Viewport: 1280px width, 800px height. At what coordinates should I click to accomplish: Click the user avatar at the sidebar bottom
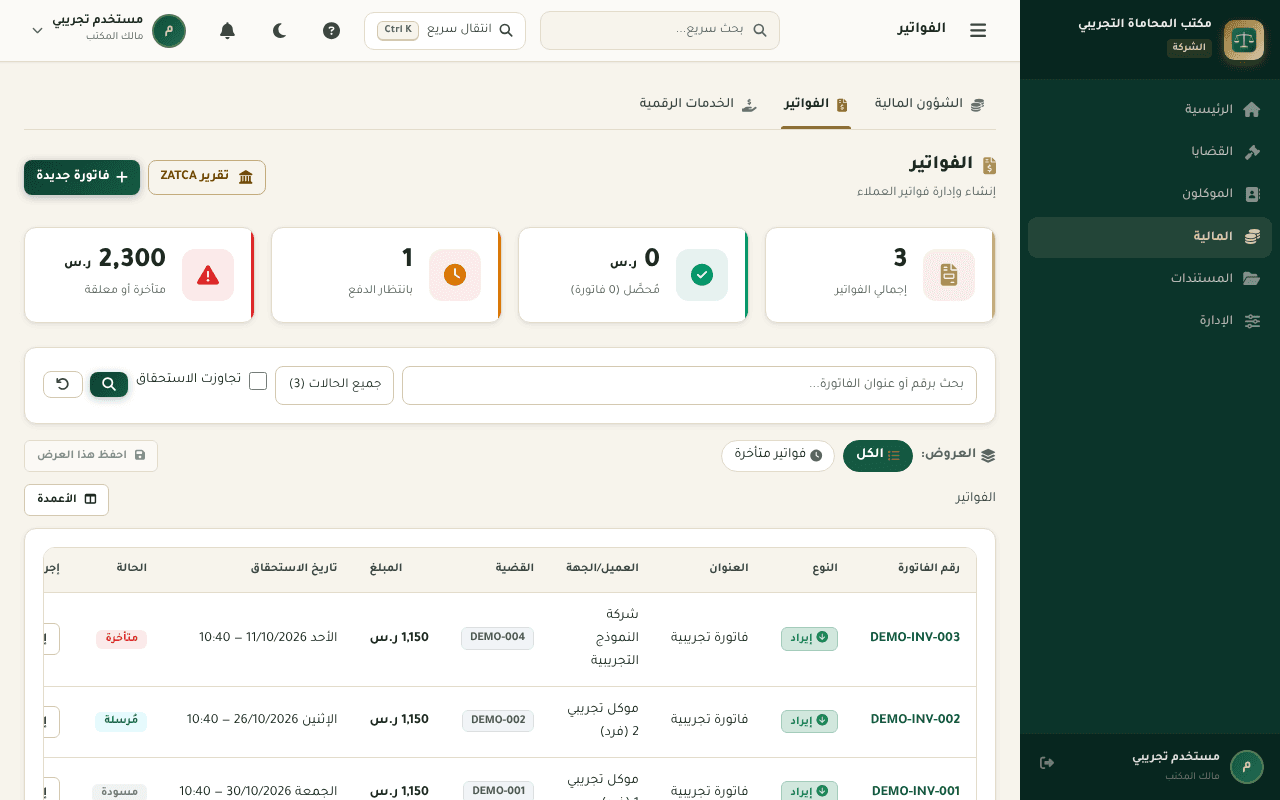point(1246,767)
